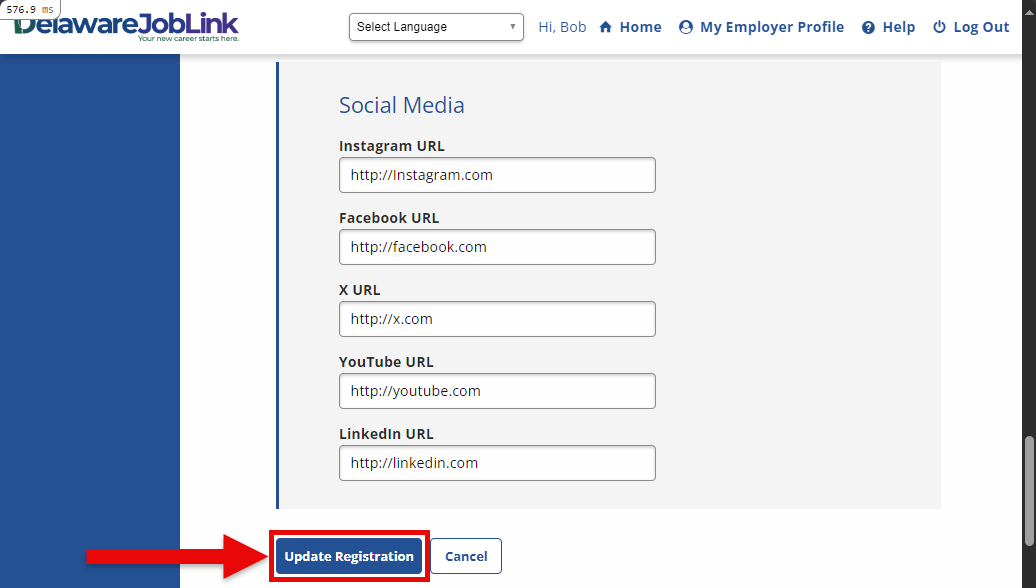Click the vertical page scrollbar thumb

tap(1027, 490)
